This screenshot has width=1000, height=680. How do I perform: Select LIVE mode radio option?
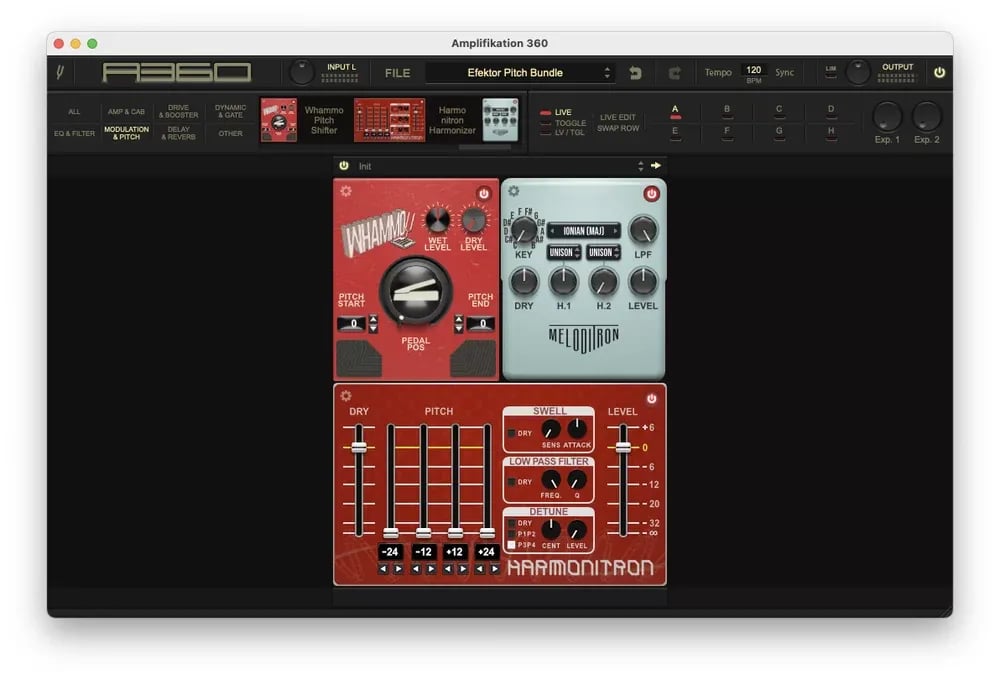[x=556, y=112]
